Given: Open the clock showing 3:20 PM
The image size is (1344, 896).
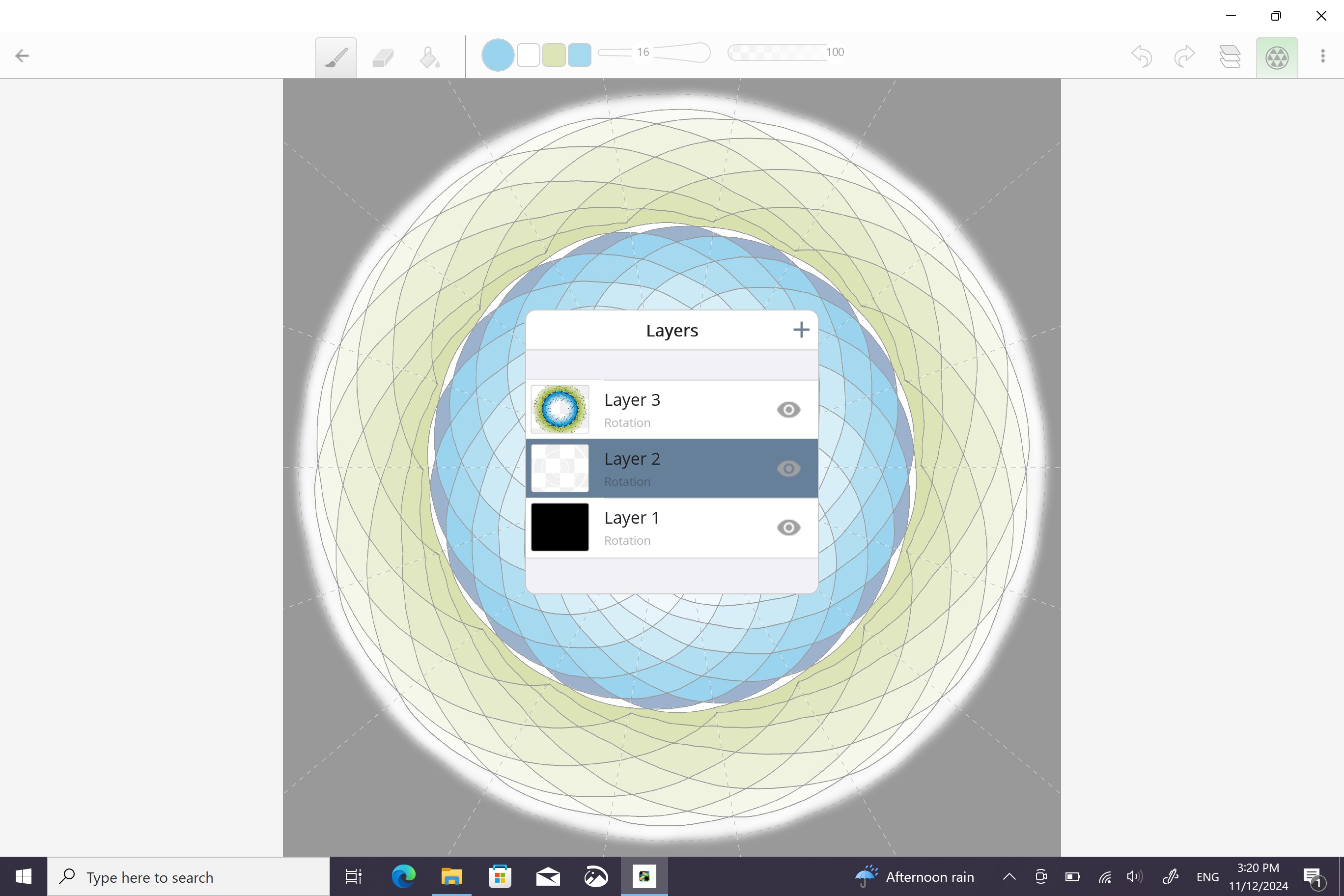Looking at the screenshot, I should [1259, 876].
